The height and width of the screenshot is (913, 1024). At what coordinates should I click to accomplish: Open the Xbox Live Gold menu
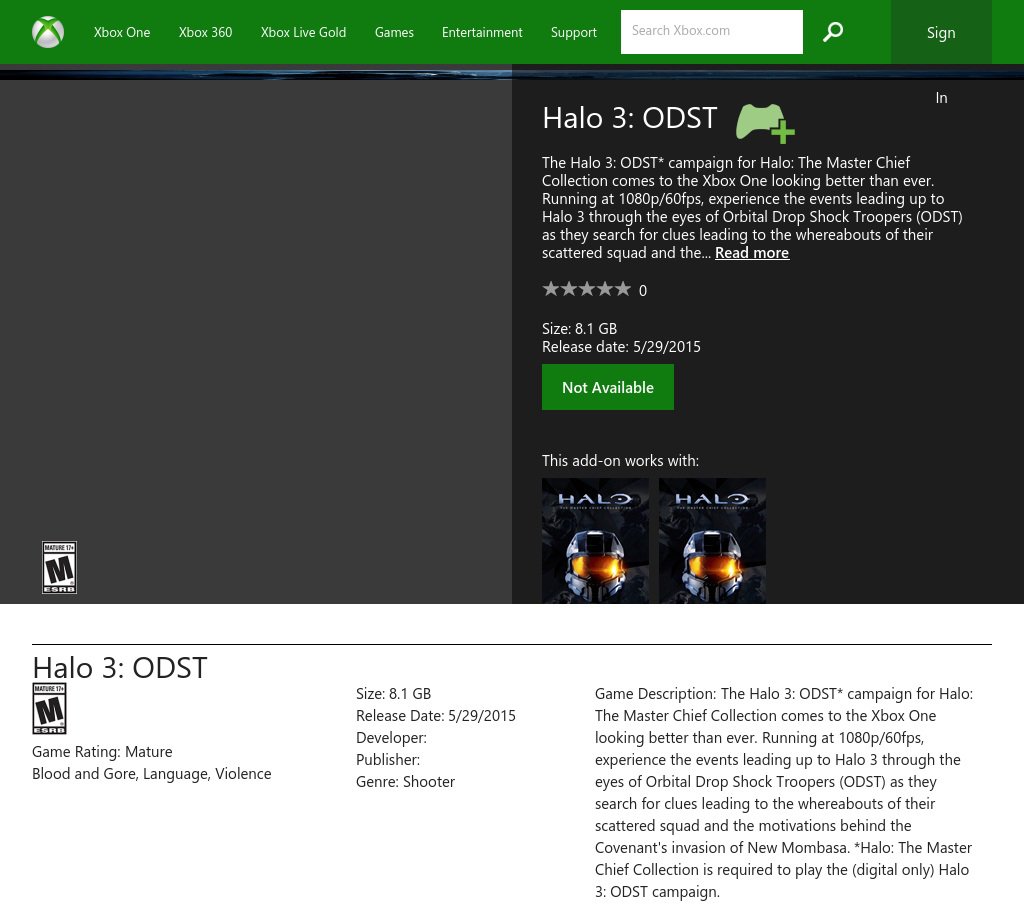(x=303, y=32)
